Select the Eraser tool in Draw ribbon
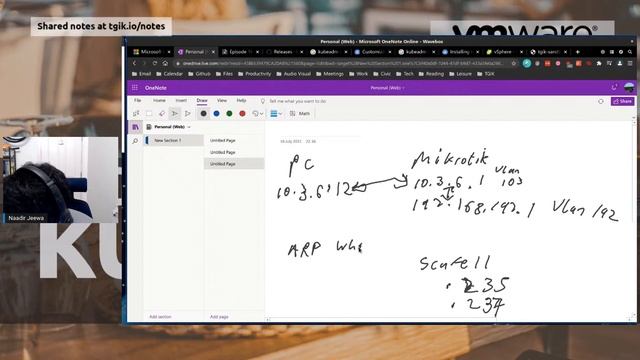 click(162, 113)
